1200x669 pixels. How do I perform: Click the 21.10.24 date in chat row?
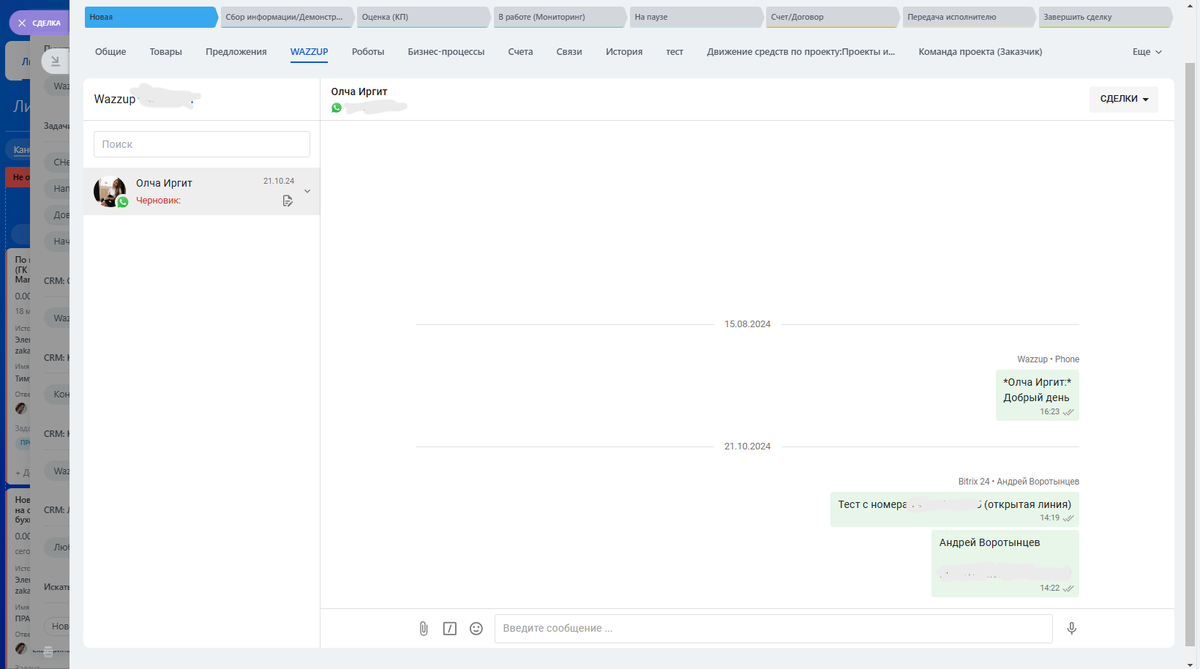(x=278, y=181)
